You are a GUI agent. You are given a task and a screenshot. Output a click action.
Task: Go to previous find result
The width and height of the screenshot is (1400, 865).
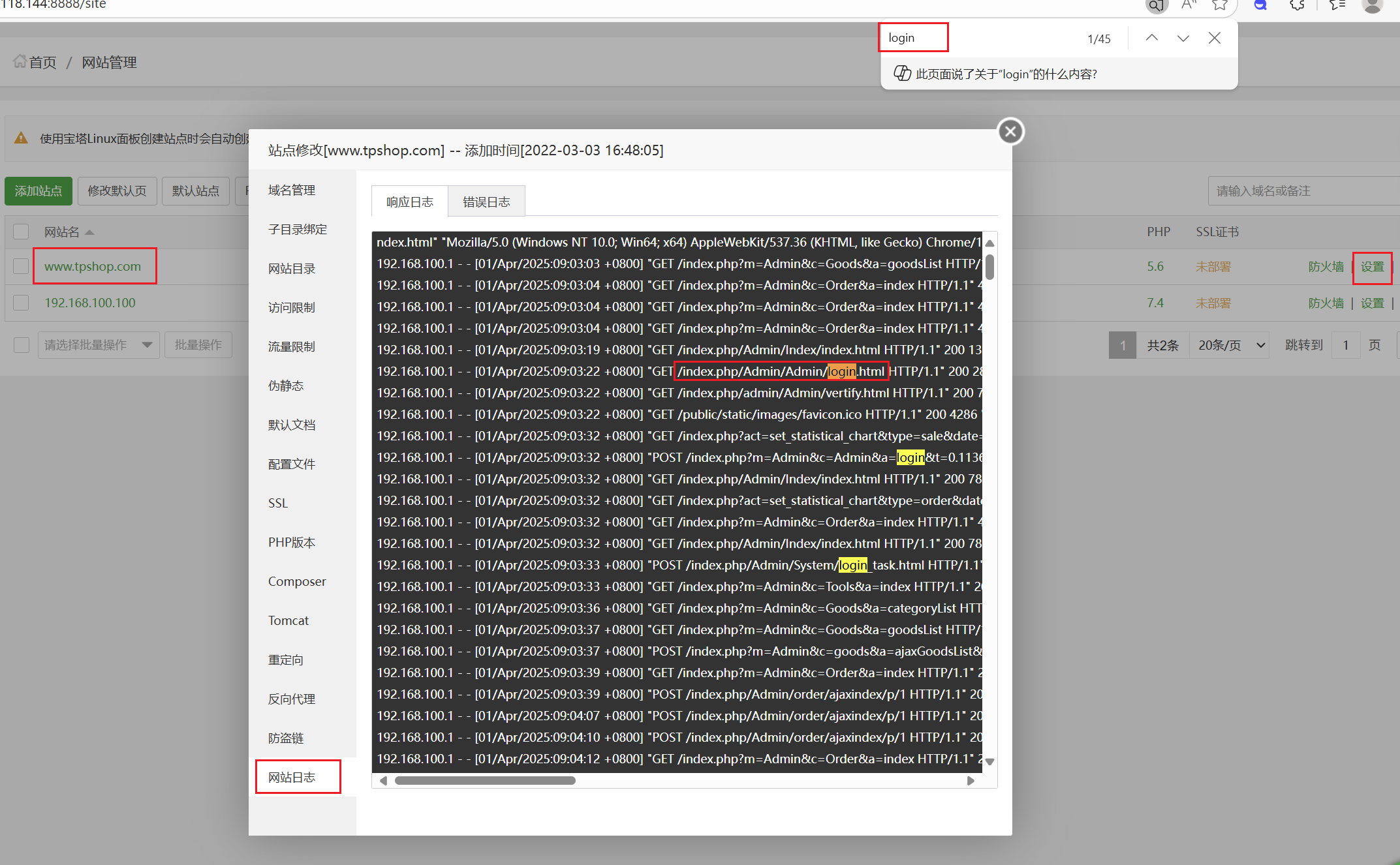[x=1152, y=38]
